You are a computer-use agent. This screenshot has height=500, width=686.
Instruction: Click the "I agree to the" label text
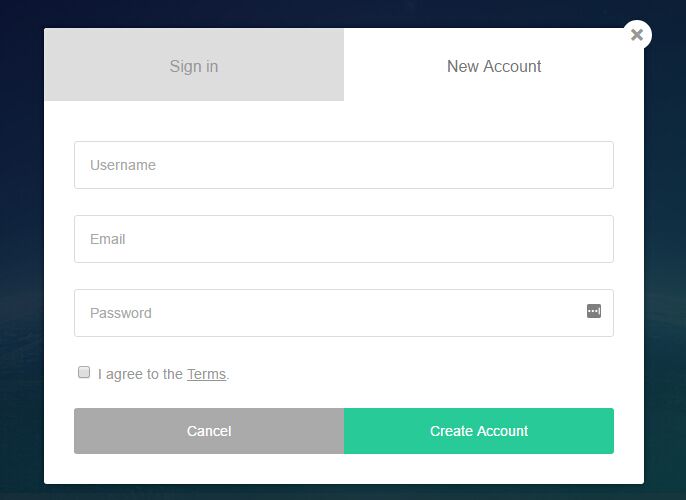[x=140, y=374]
